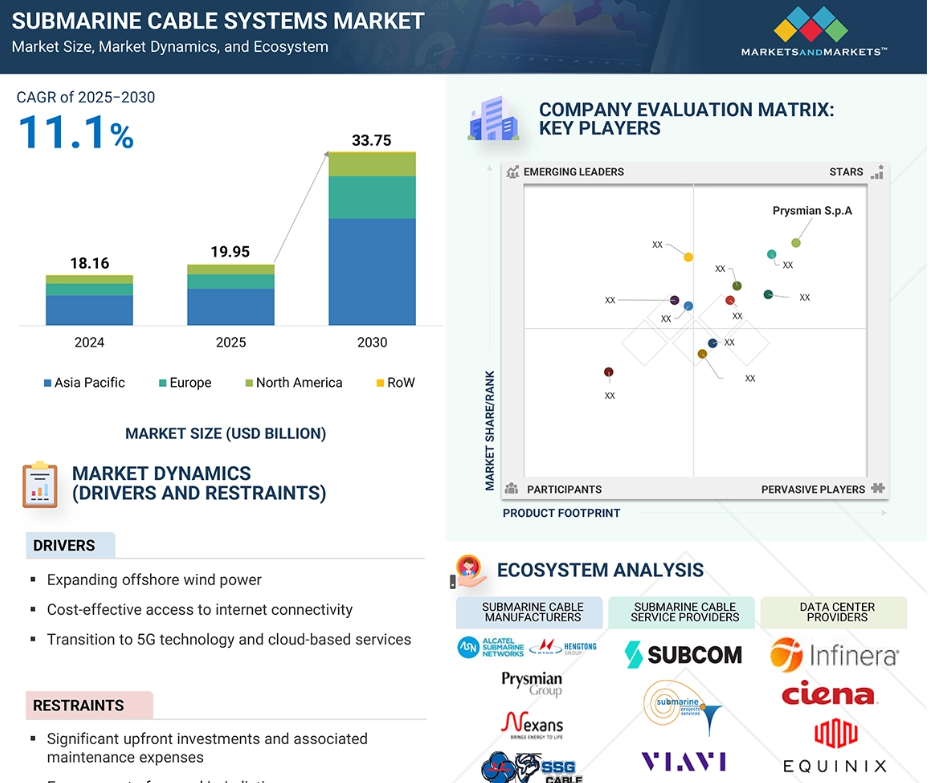
Task: Click 'Transition to 5G technology' bullet
Action: [x=229, y=639]
